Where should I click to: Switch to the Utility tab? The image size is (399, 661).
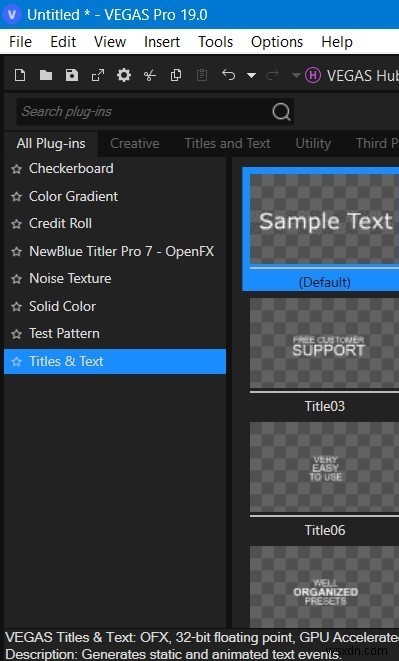[x=313, y=144]
